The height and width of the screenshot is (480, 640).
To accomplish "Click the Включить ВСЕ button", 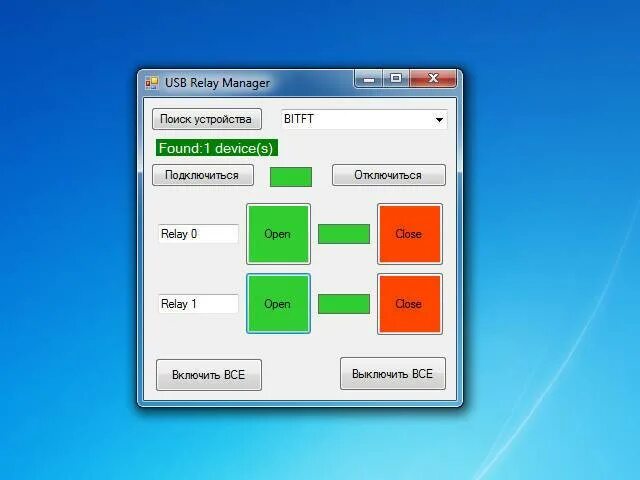I will [x=209, y=375].
